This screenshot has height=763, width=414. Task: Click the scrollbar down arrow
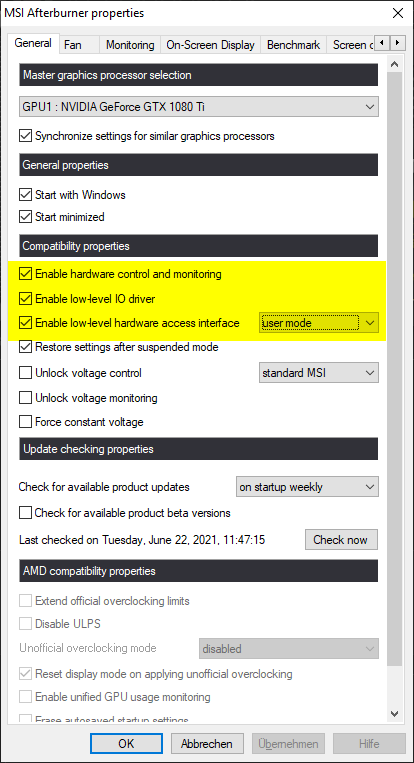(x=395, y=714)
